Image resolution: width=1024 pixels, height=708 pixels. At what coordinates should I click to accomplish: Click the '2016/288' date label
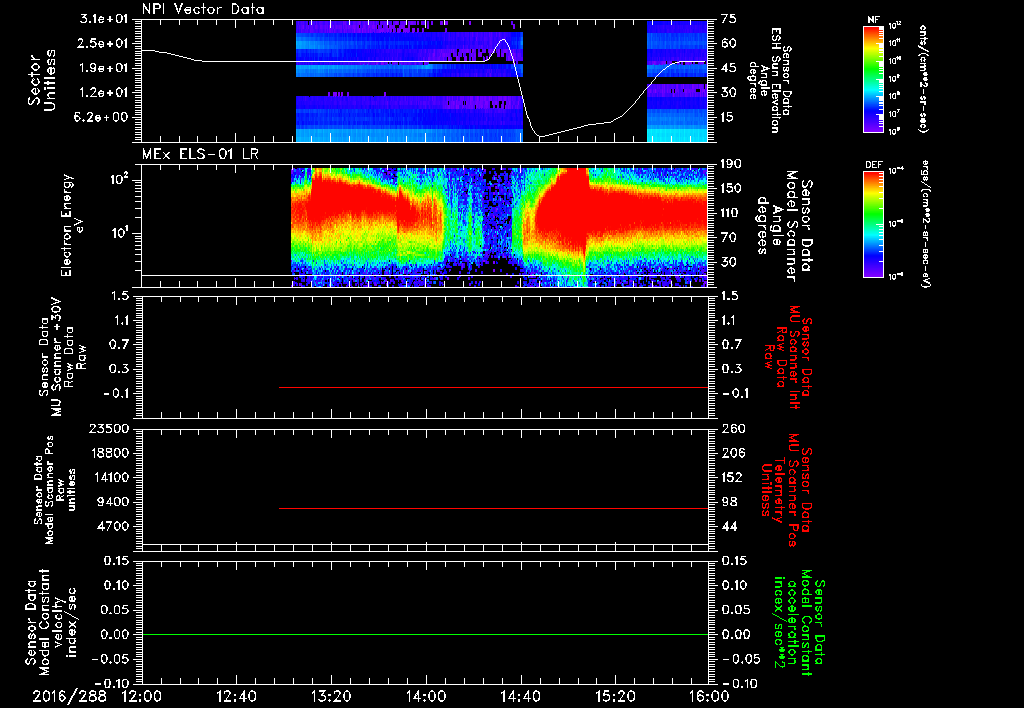coord(69,696)
